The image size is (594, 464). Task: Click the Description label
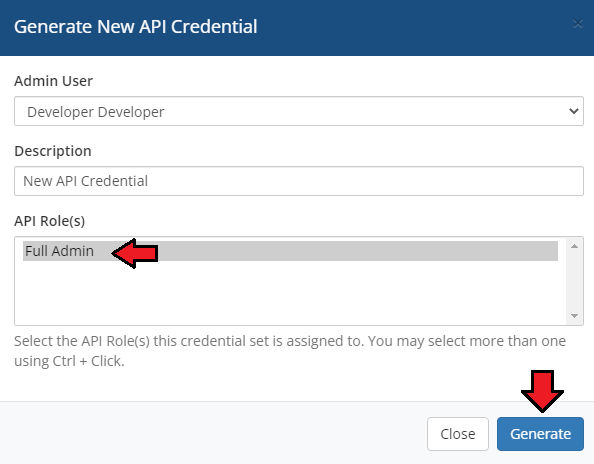click(x=53, y=151)
